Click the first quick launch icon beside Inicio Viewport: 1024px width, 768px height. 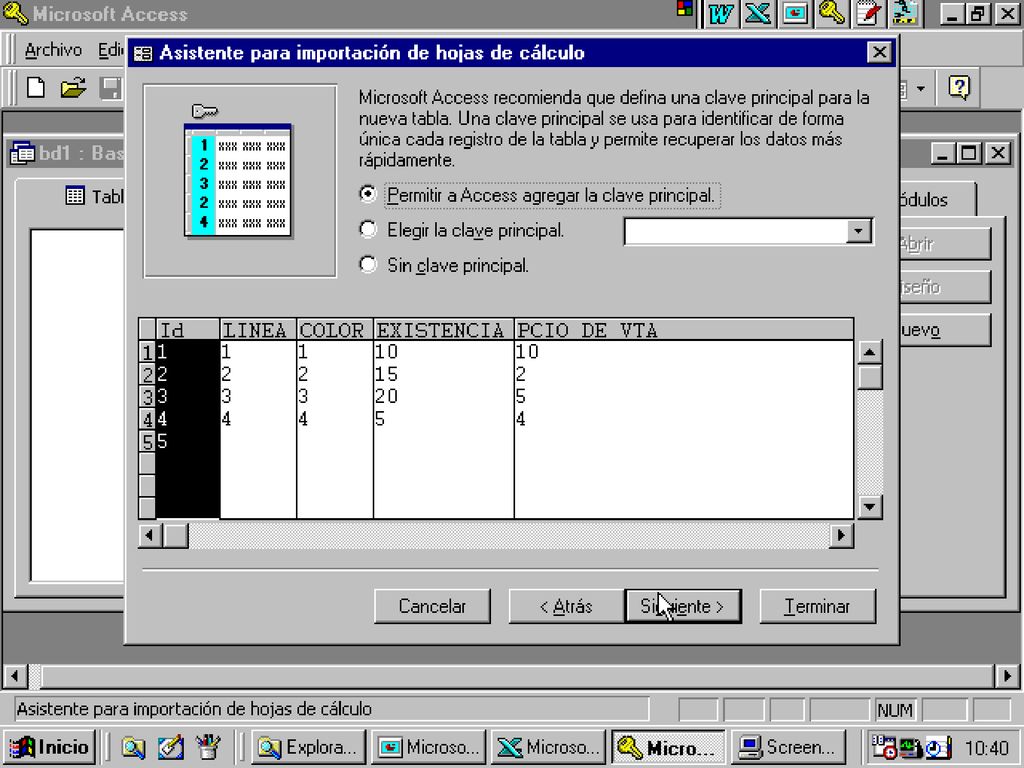[133, 747]
